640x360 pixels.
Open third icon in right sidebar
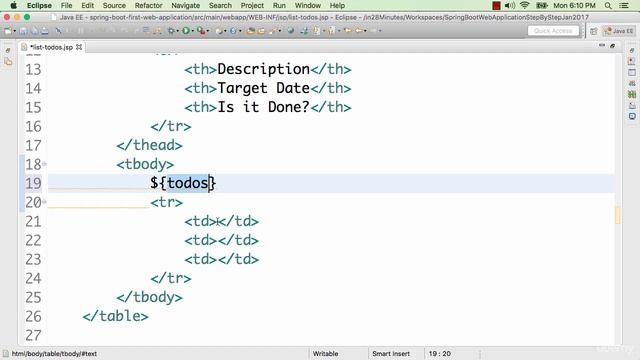click(x=632, y=72)
